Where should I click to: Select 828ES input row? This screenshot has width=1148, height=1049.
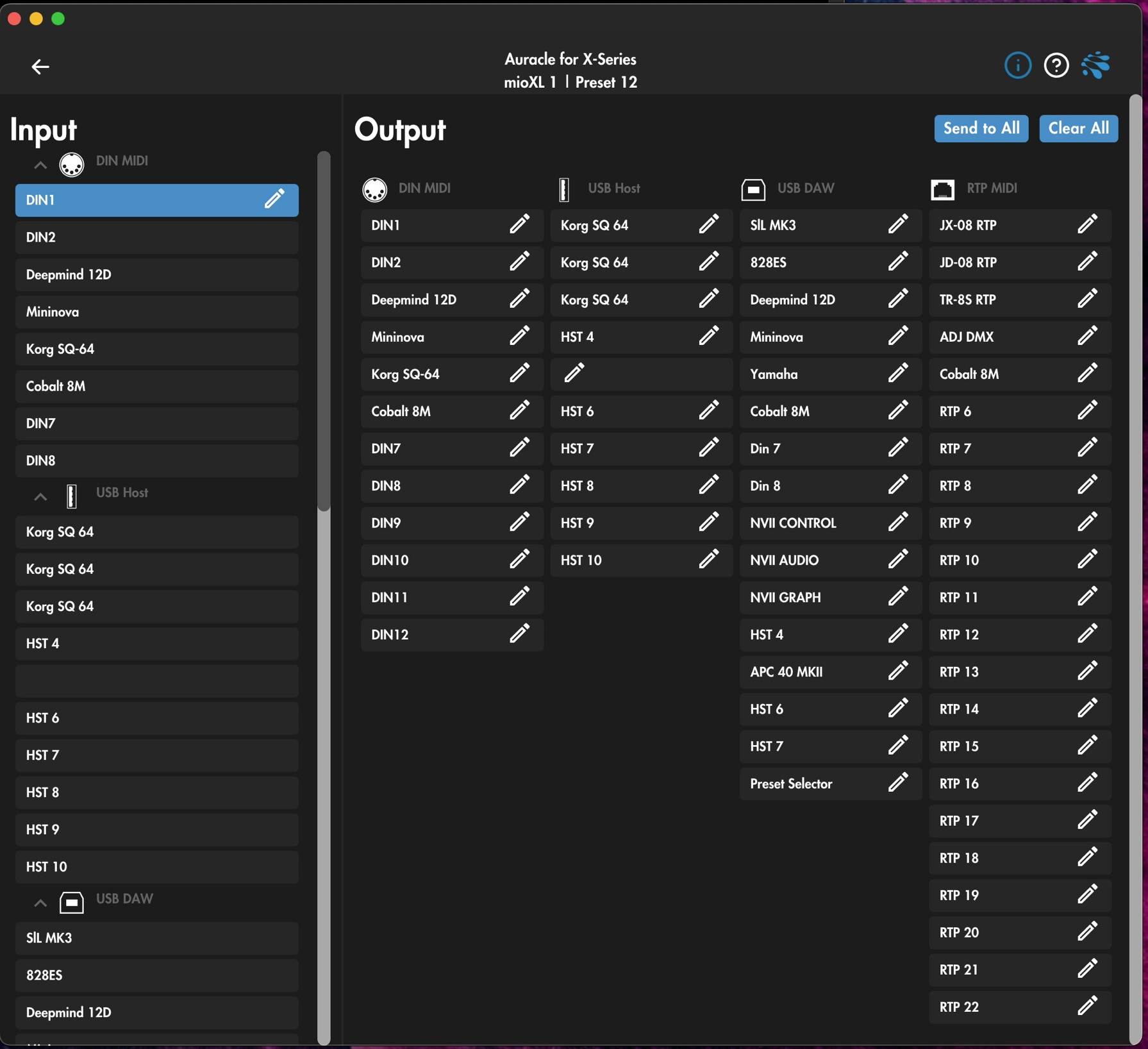click(x=156, y=975)
